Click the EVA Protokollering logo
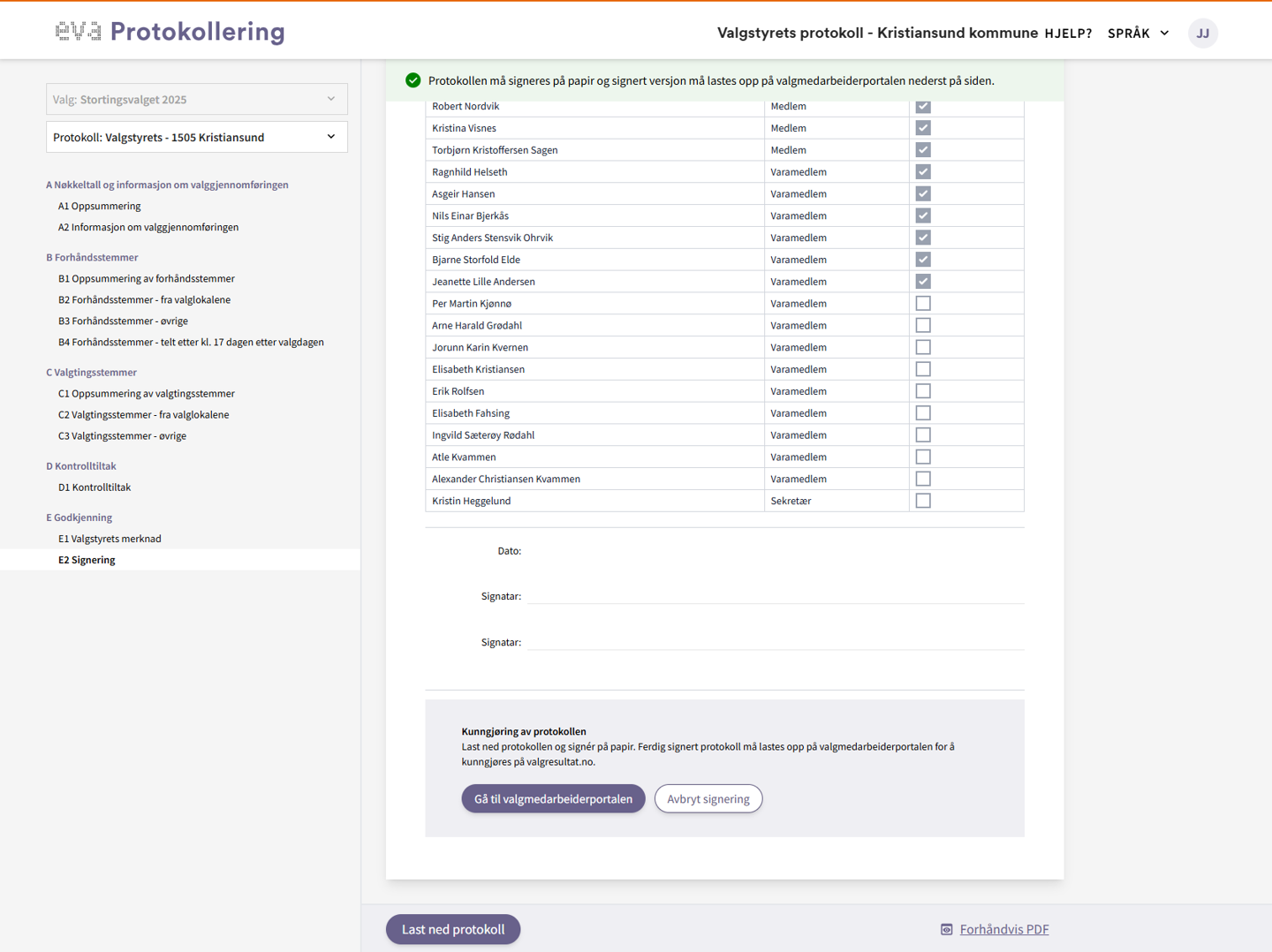The width and height of the screenshot is (1272, 952). point(170,32)
